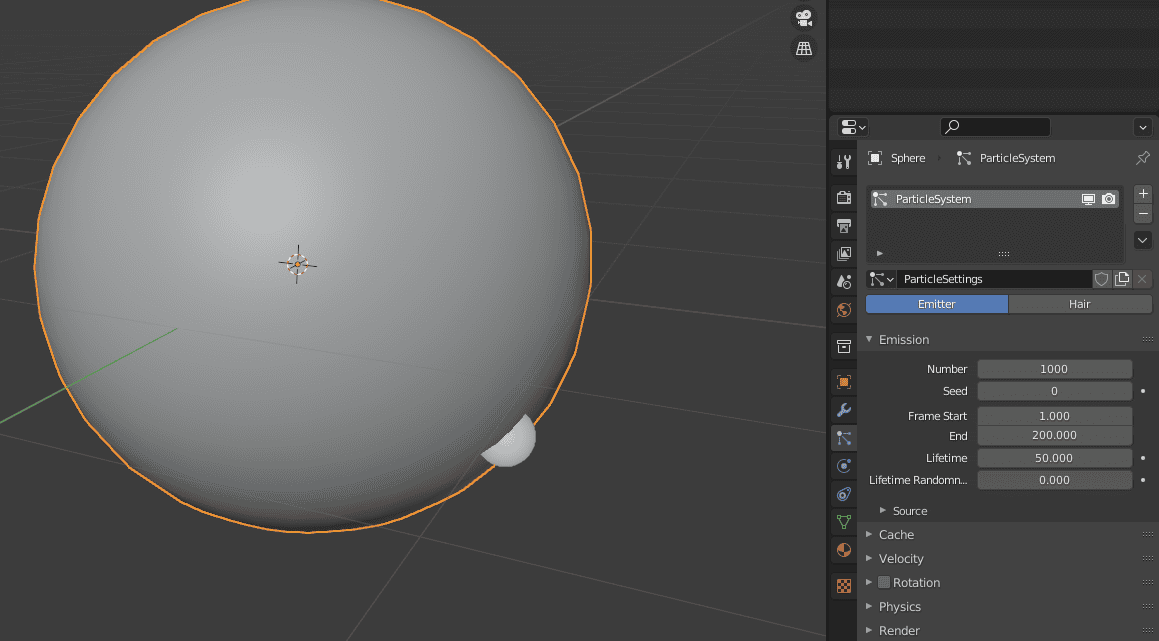Click the Lifetime value field

coord(1054,457)
